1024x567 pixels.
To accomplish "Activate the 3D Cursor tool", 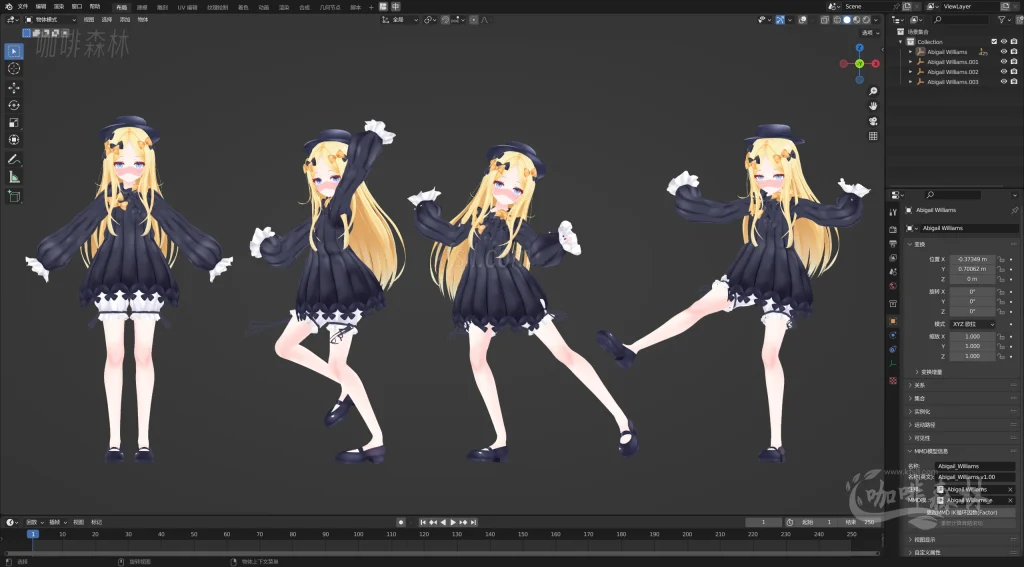I will [14, 69].
